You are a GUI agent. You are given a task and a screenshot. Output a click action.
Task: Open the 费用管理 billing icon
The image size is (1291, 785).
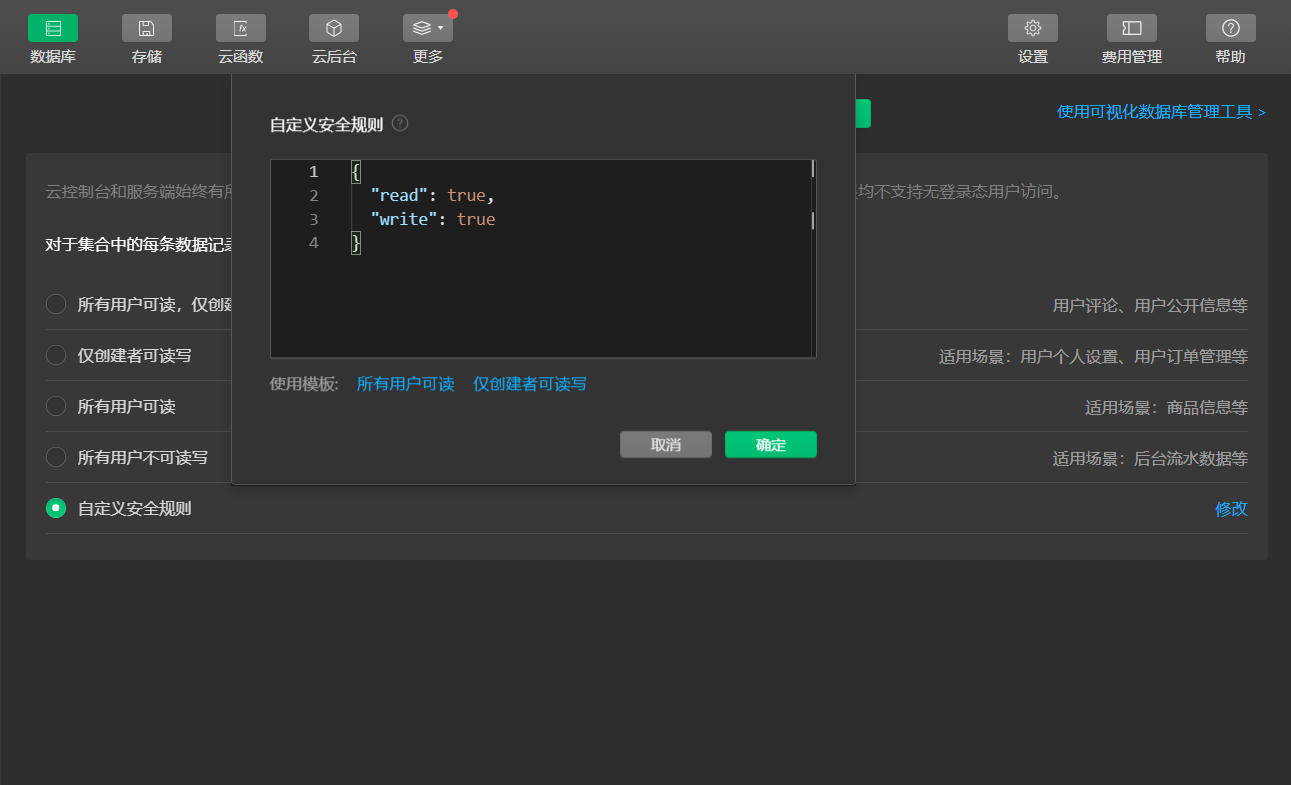click(x=1132, y=28)
